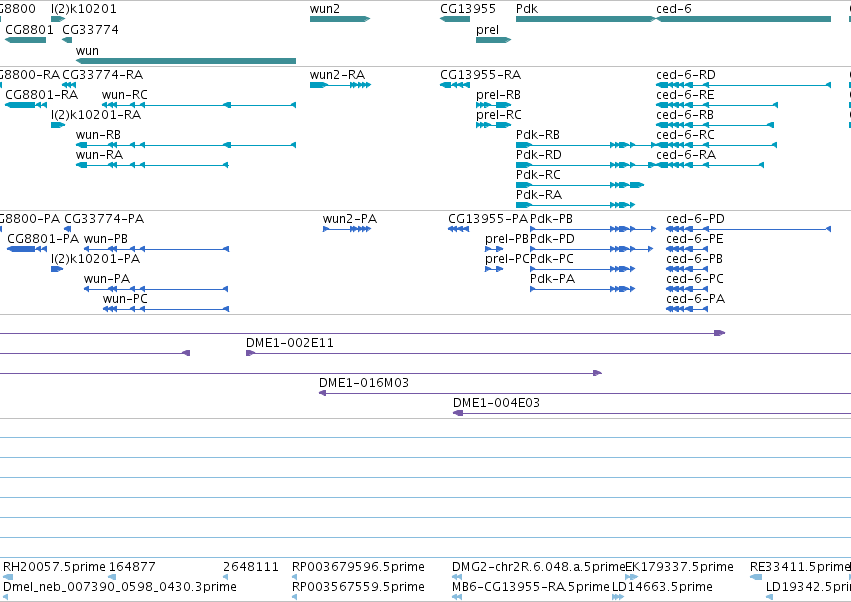
Task: Open transcript ced-6-RC
Action: click(685, 135)
